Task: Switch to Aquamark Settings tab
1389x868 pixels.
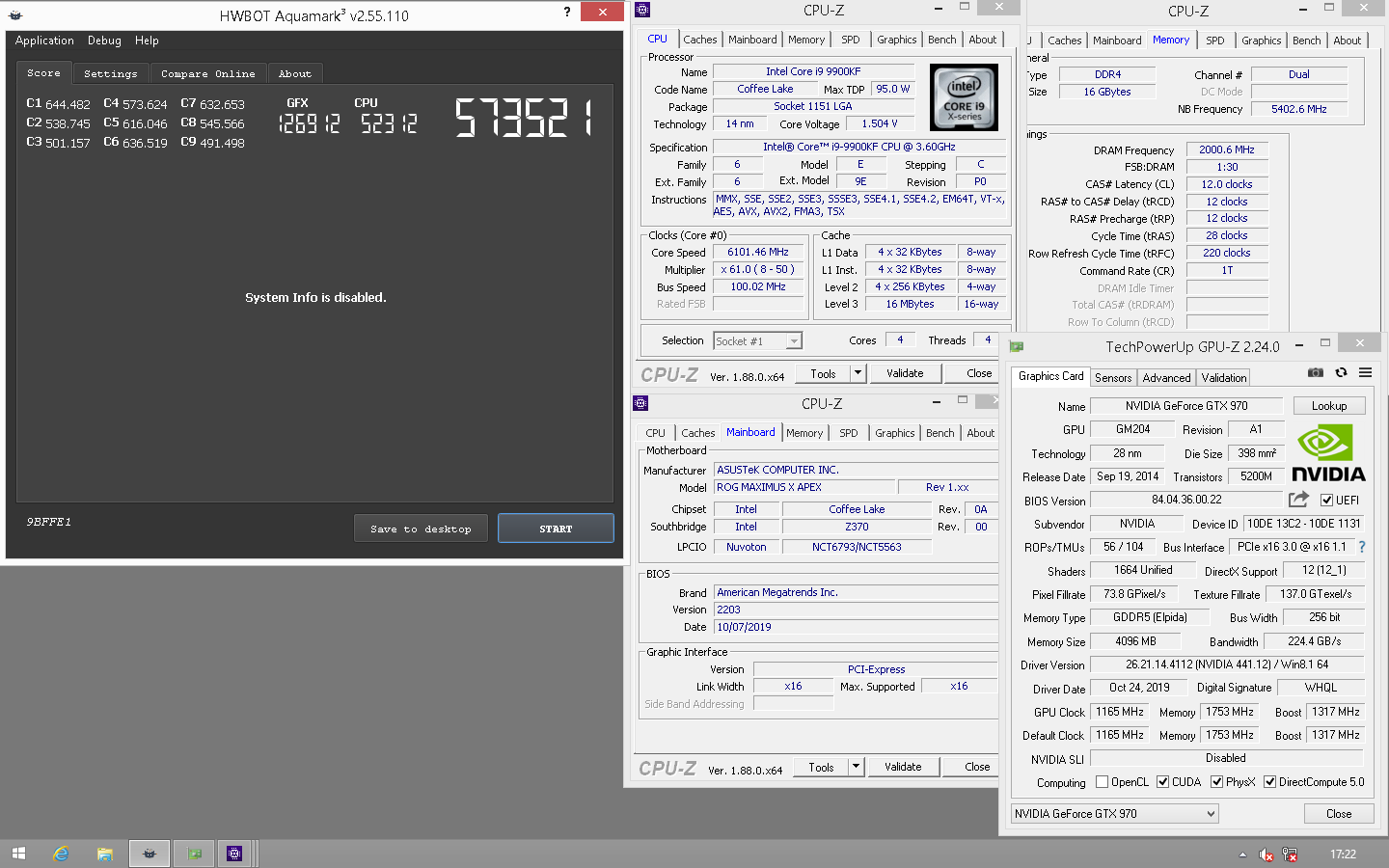Action: (x=110, y=74)
